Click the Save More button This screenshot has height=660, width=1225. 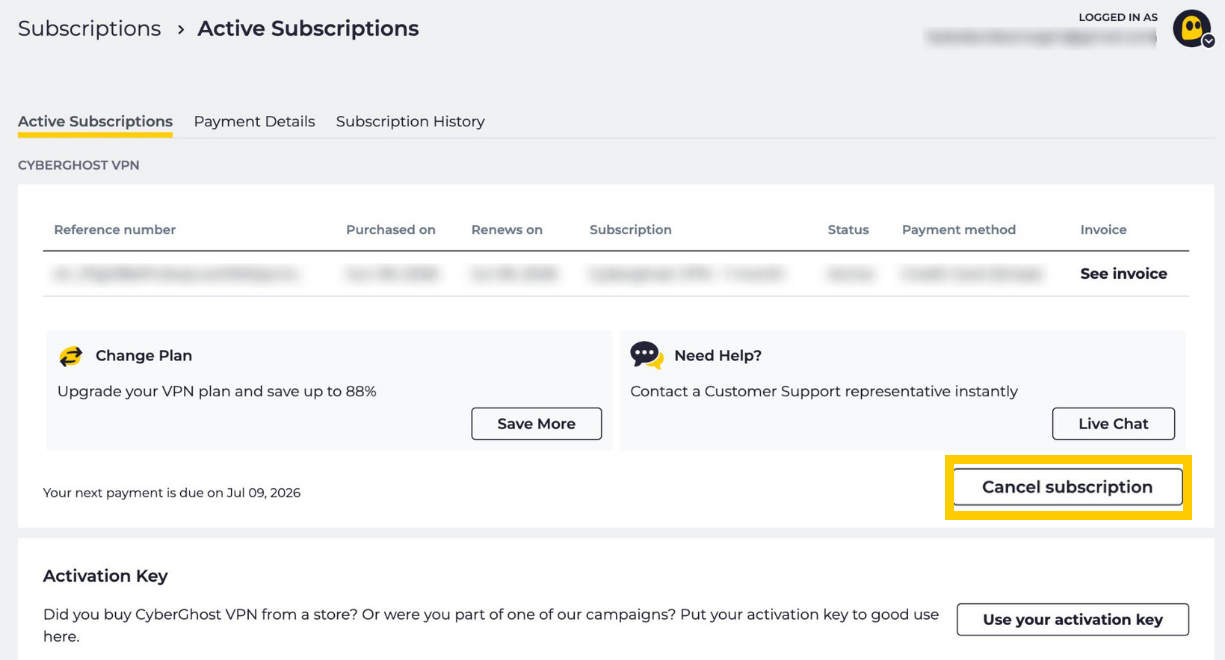[x=536, y=423]
